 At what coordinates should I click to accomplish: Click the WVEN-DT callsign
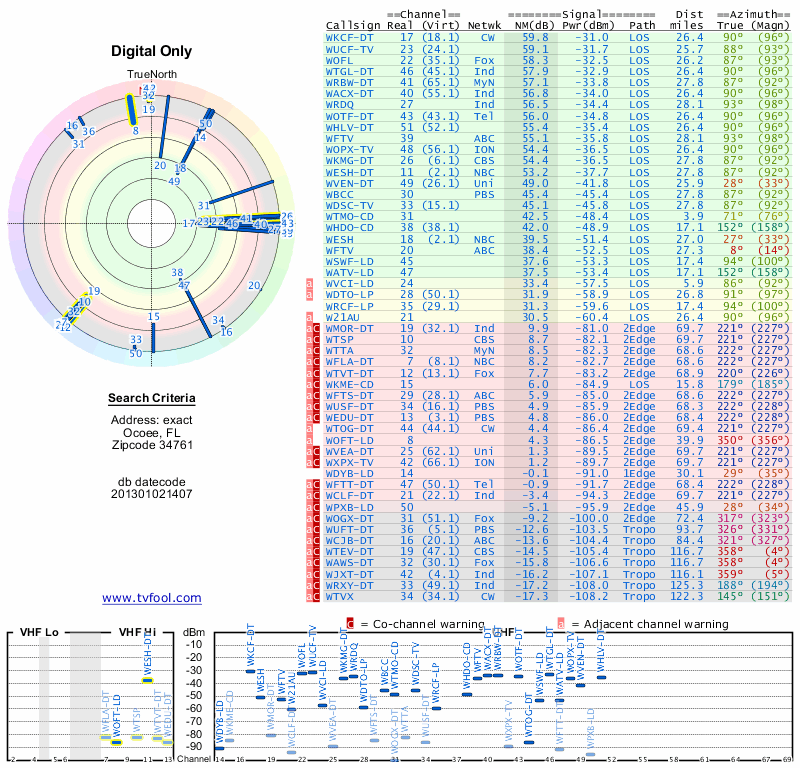pos(349,183)
